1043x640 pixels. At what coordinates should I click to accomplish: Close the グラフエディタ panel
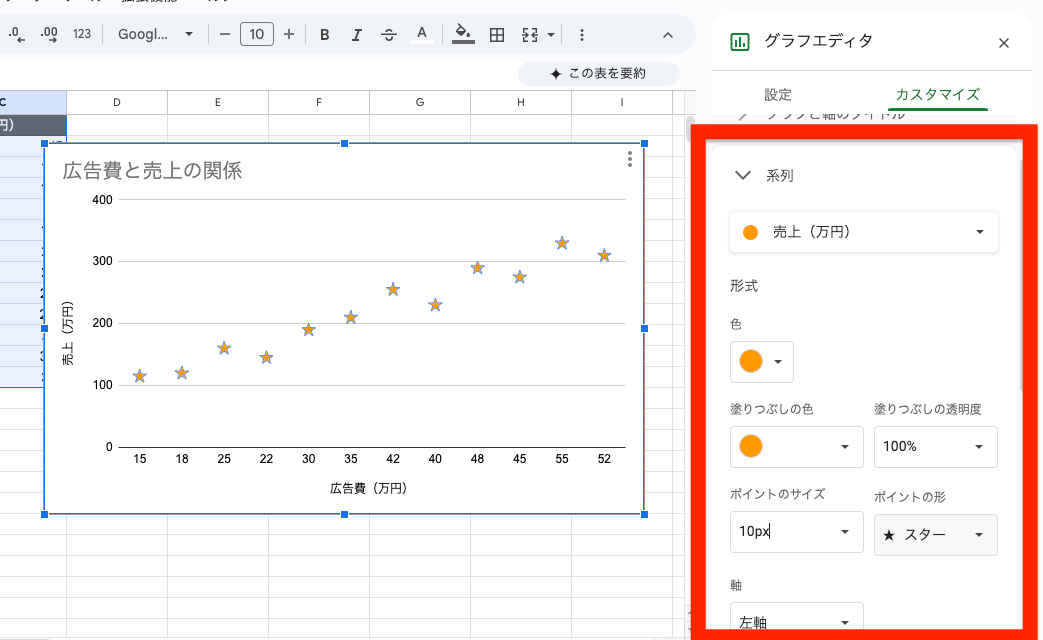pyautogui.click(x=1004, y=43)
